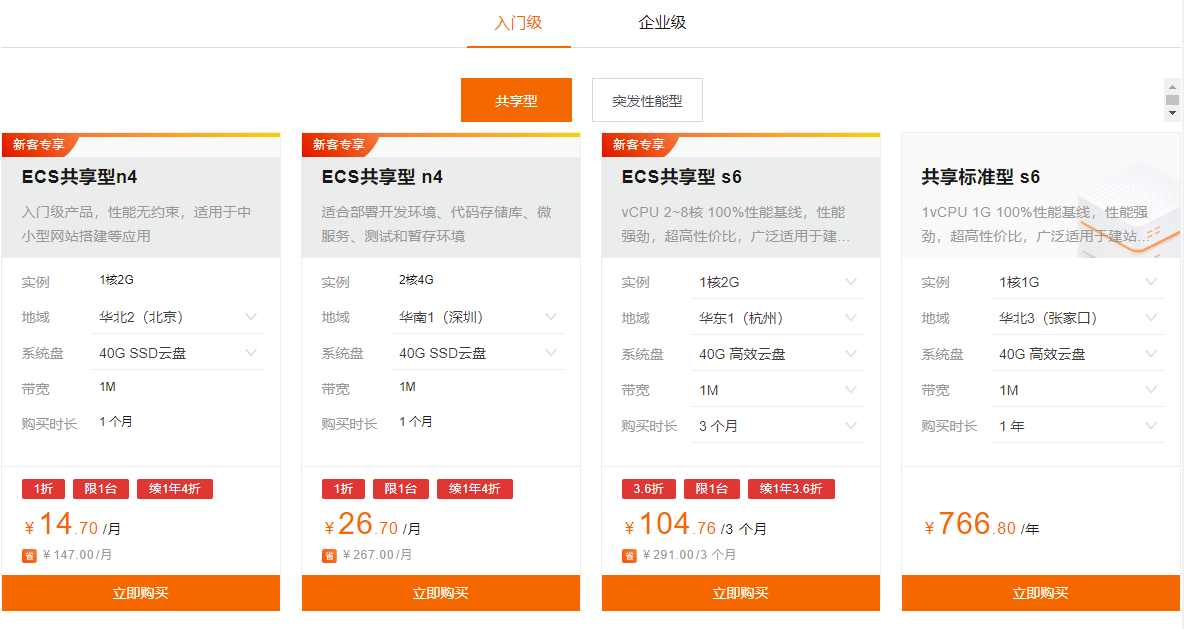The width and height of the screenshot is (1184, 629).
Task: Switch to the 企业级 tab
Action: 662,23
